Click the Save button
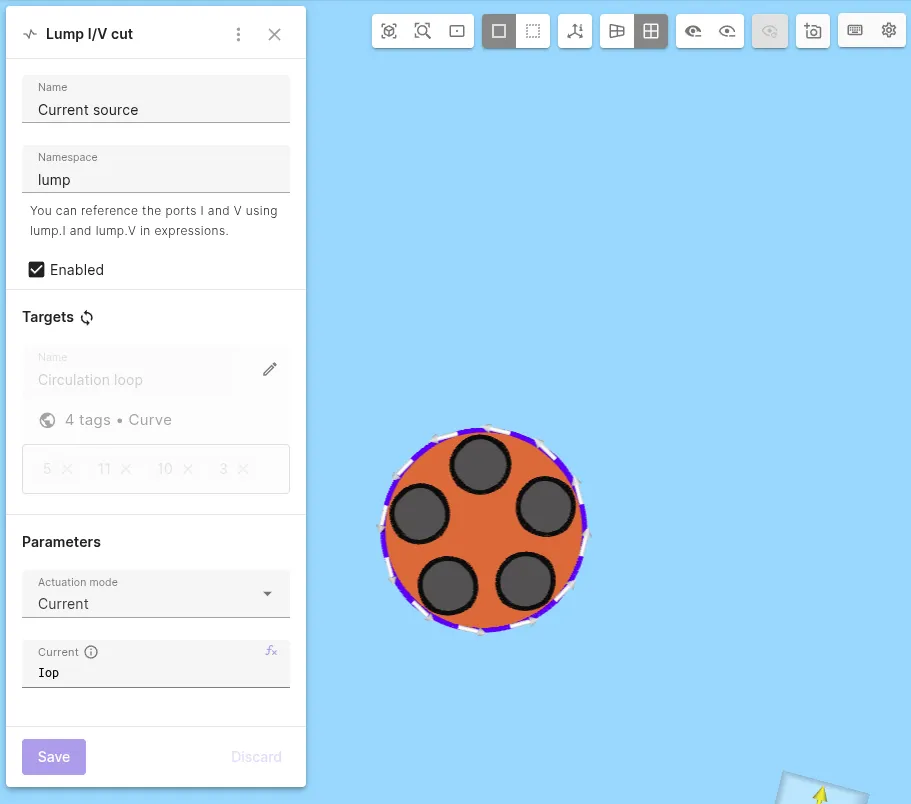This screenshot has width=911, height=804. point(54,757)
